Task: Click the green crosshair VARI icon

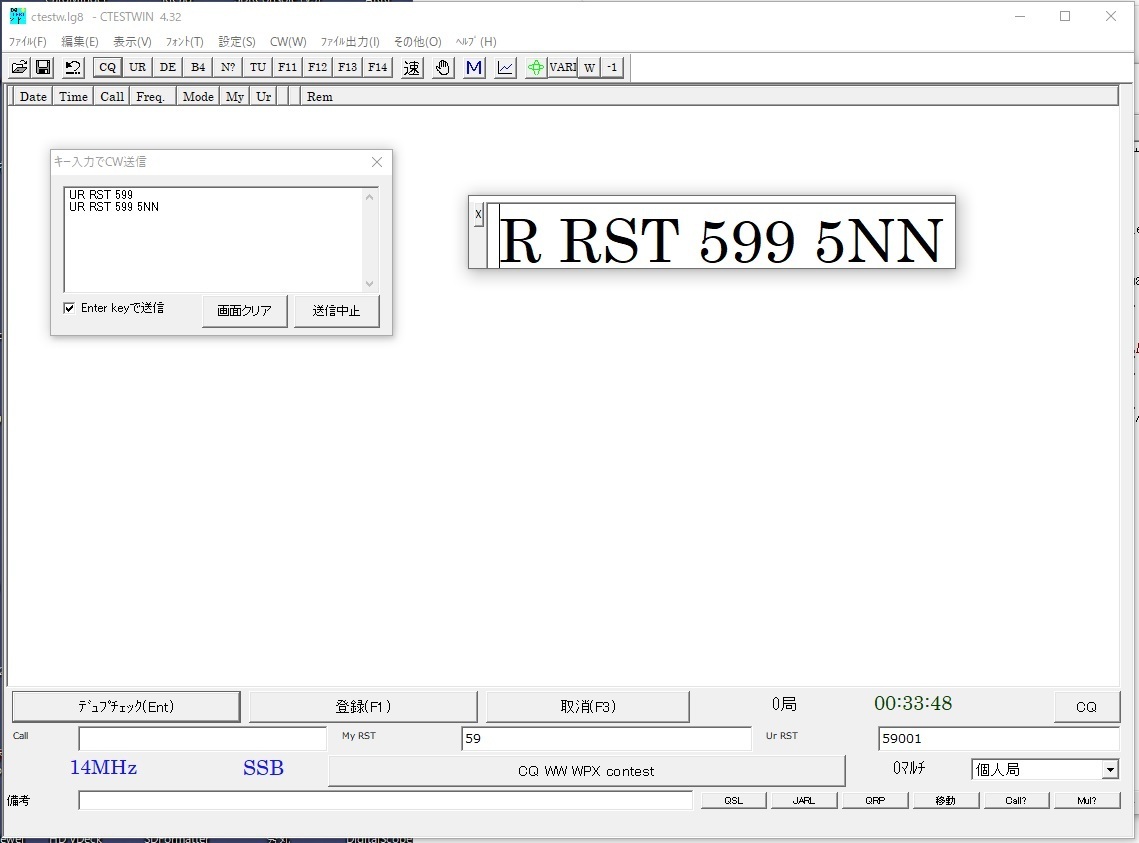Action: point(533,67)
